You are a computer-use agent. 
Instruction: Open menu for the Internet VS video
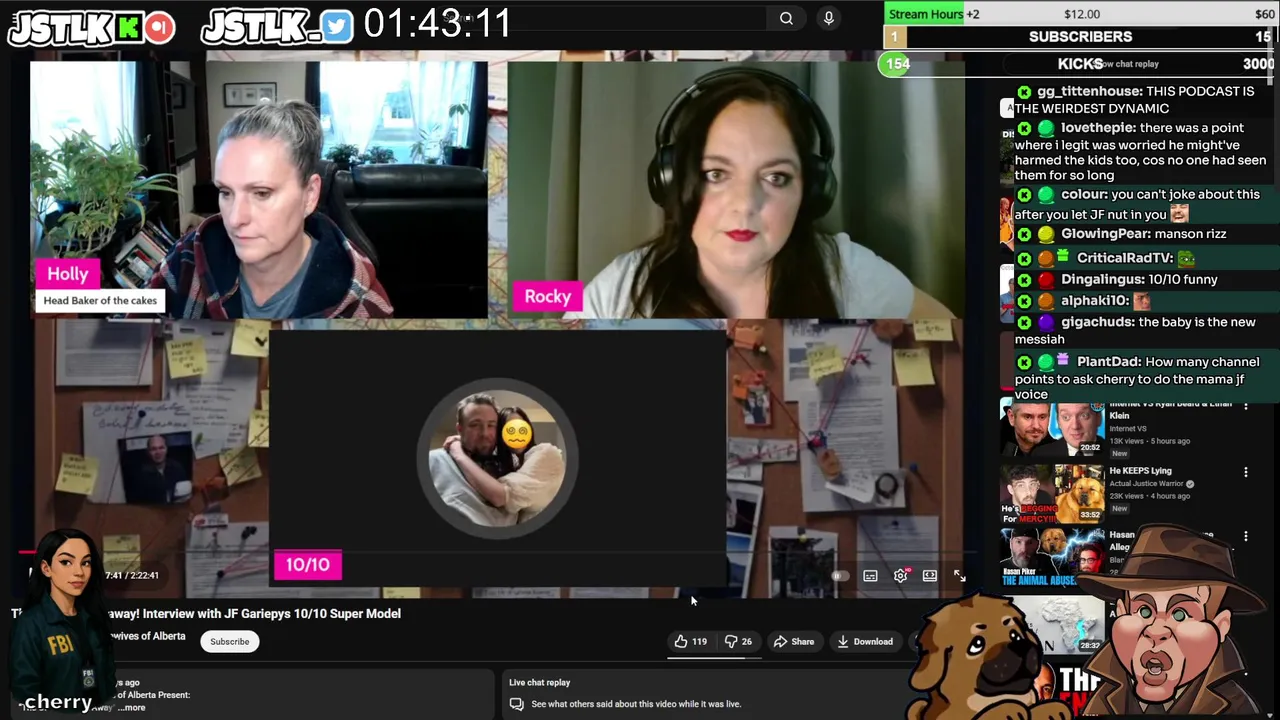coord(1245,405)
